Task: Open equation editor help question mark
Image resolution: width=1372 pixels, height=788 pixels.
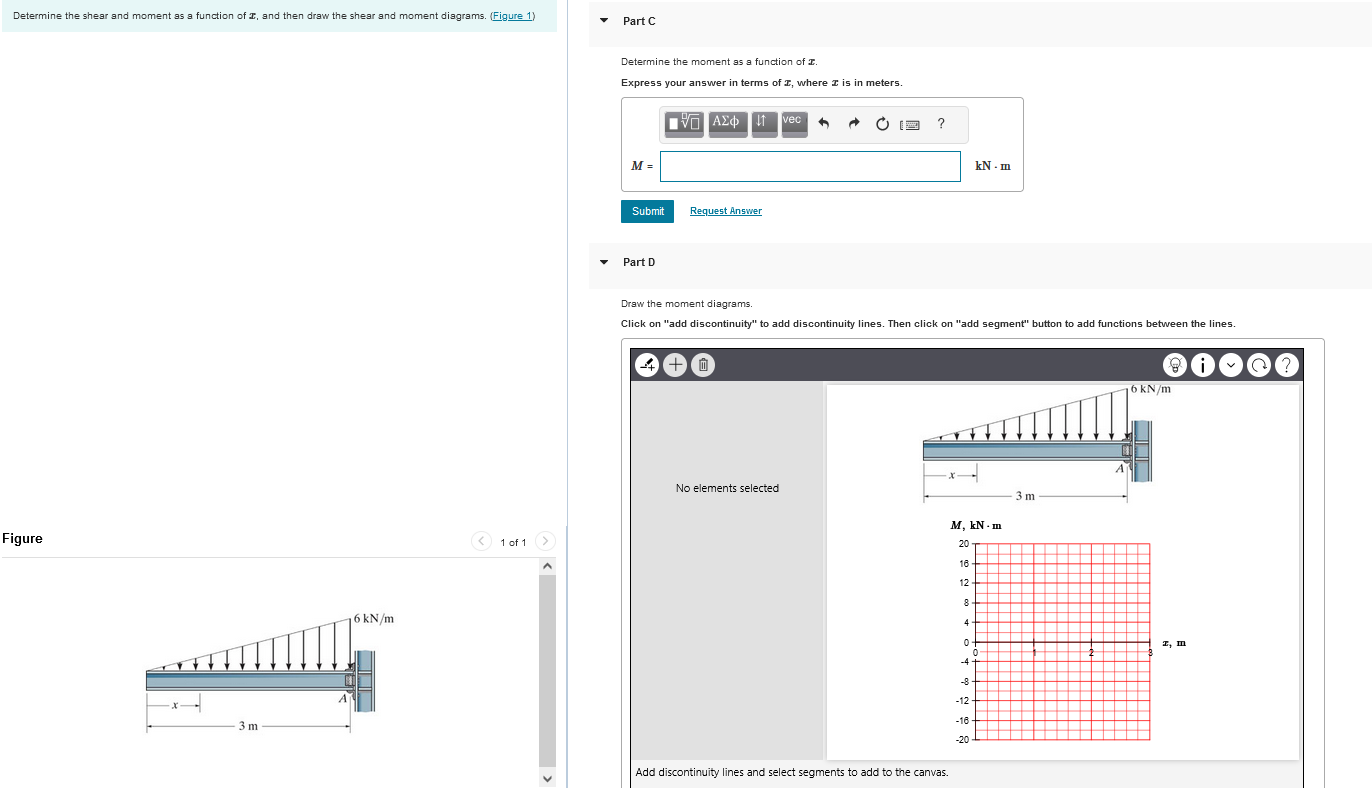Action: point(941,124)
